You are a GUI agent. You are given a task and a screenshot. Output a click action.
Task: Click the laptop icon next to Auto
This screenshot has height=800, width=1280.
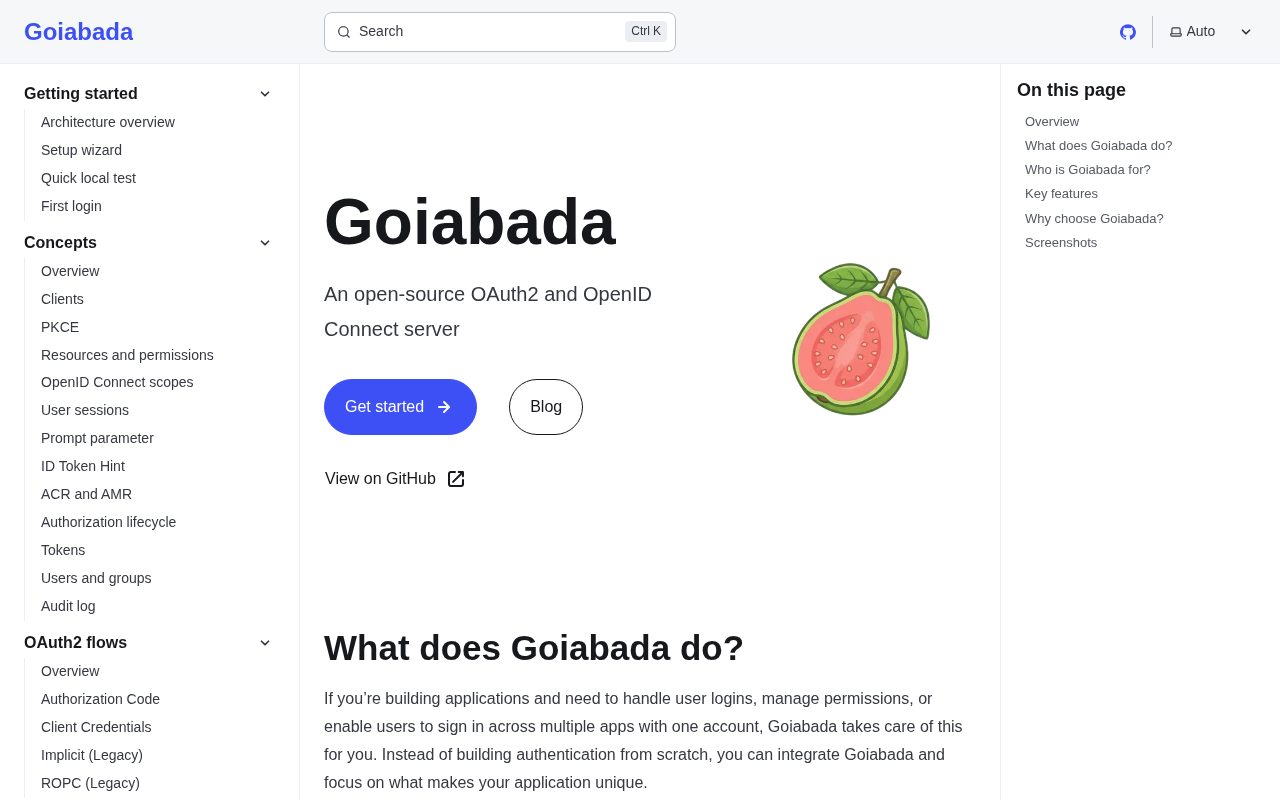pyautogui.click(x=1176, y=32)
